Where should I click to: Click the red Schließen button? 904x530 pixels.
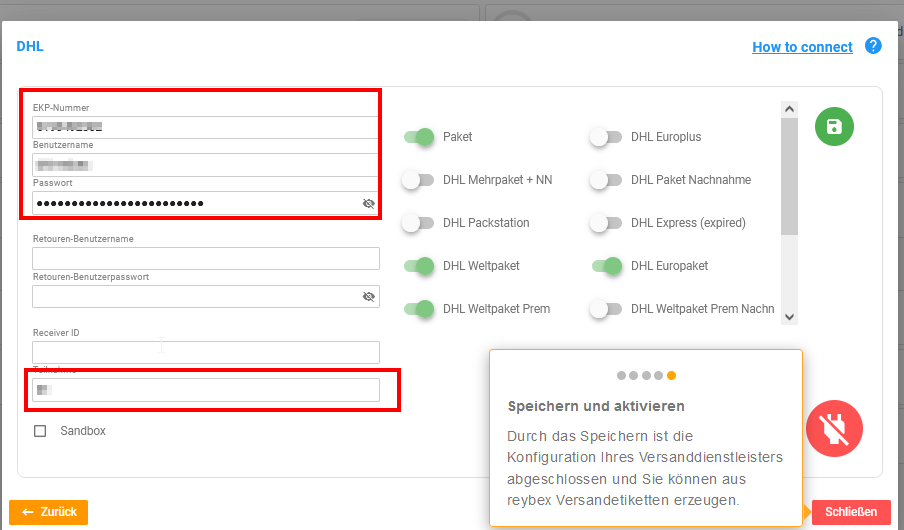851,512
